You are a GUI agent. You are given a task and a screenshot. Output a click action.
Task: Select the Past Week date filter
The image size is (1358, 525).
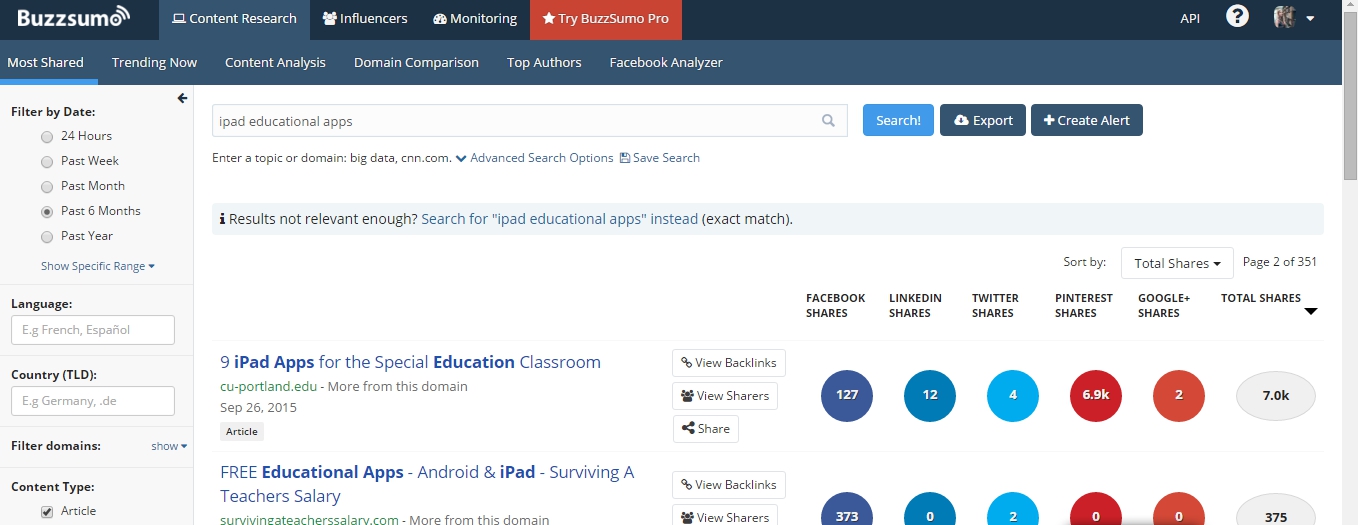click(47, 161)
